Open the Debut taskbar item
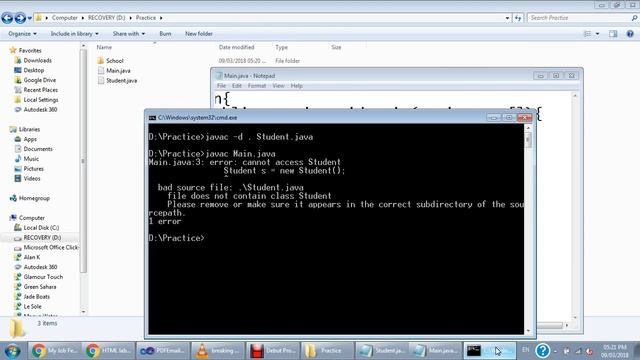This screenshot has height=360, width=640. coord(272,351)
